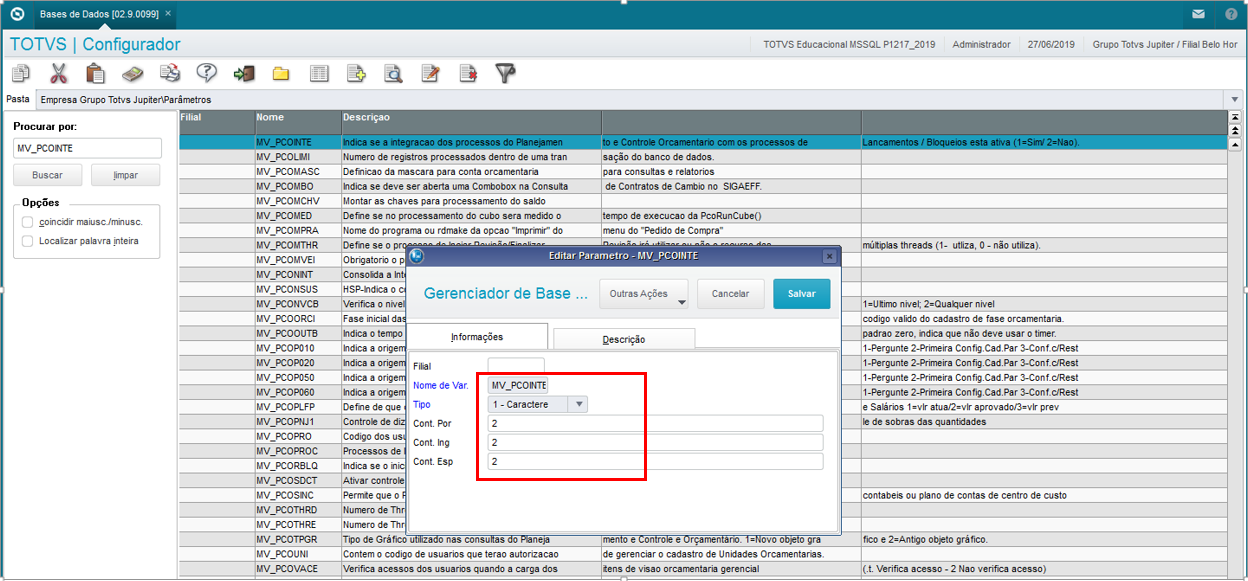Switch to the Informações tab

tap(477, 337)
